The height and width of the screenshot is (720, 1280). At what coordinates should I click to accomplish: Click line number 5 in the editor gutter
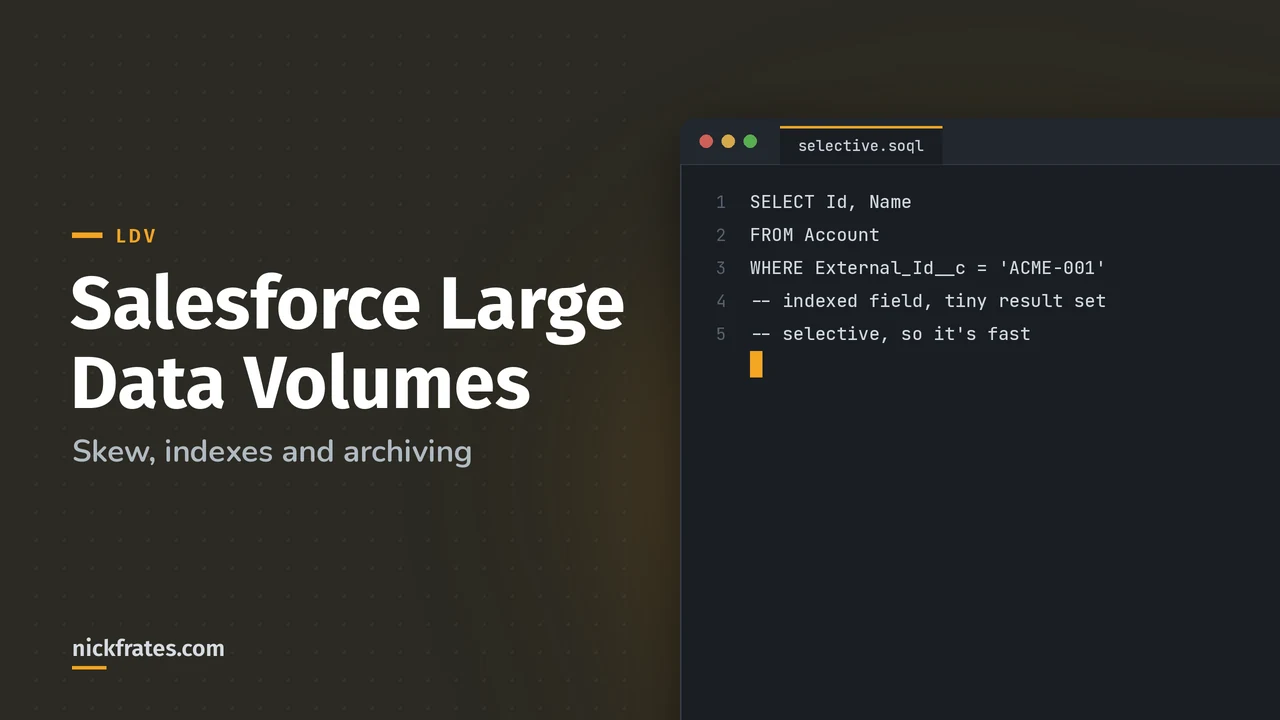pos(720,334)
